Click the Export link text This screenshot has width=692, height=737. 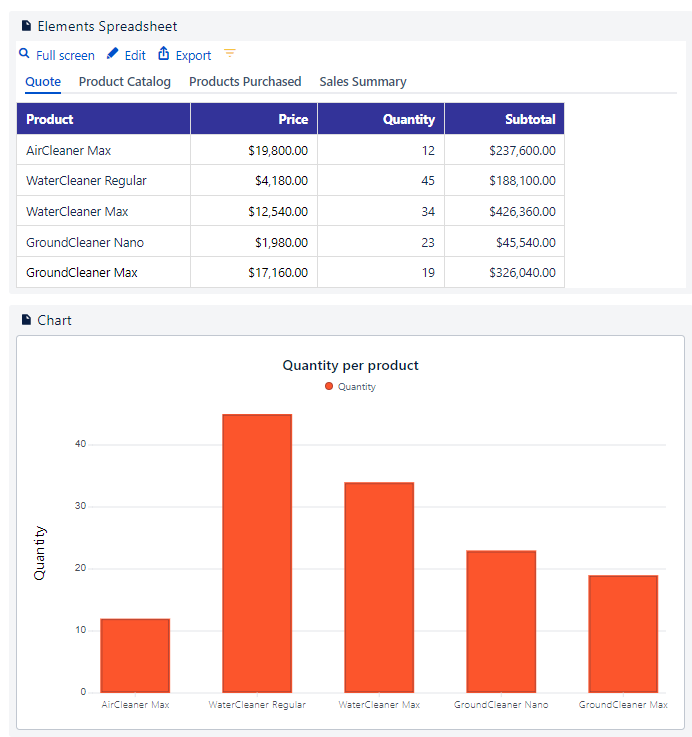pyautogui.click(x=193, y=56)
